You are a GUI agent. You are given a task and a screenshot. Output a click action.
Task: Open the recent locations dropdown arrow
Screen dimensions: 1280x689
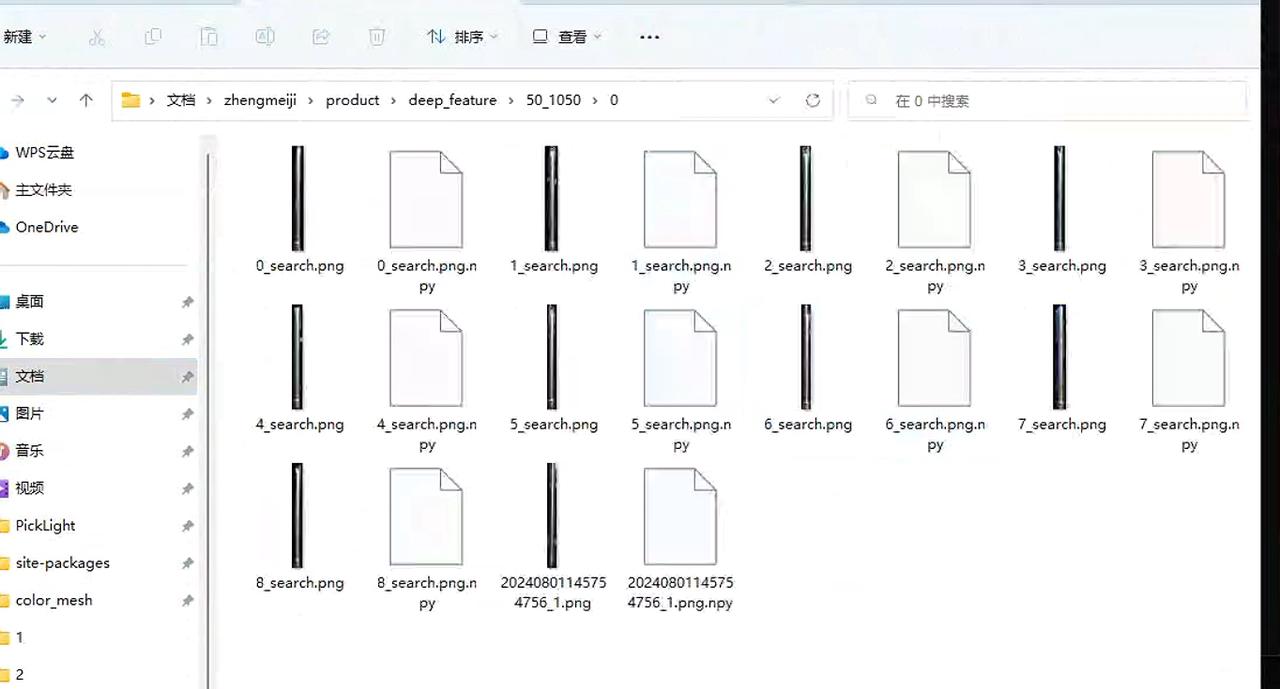pyautogui.click(x=52, y=100)
